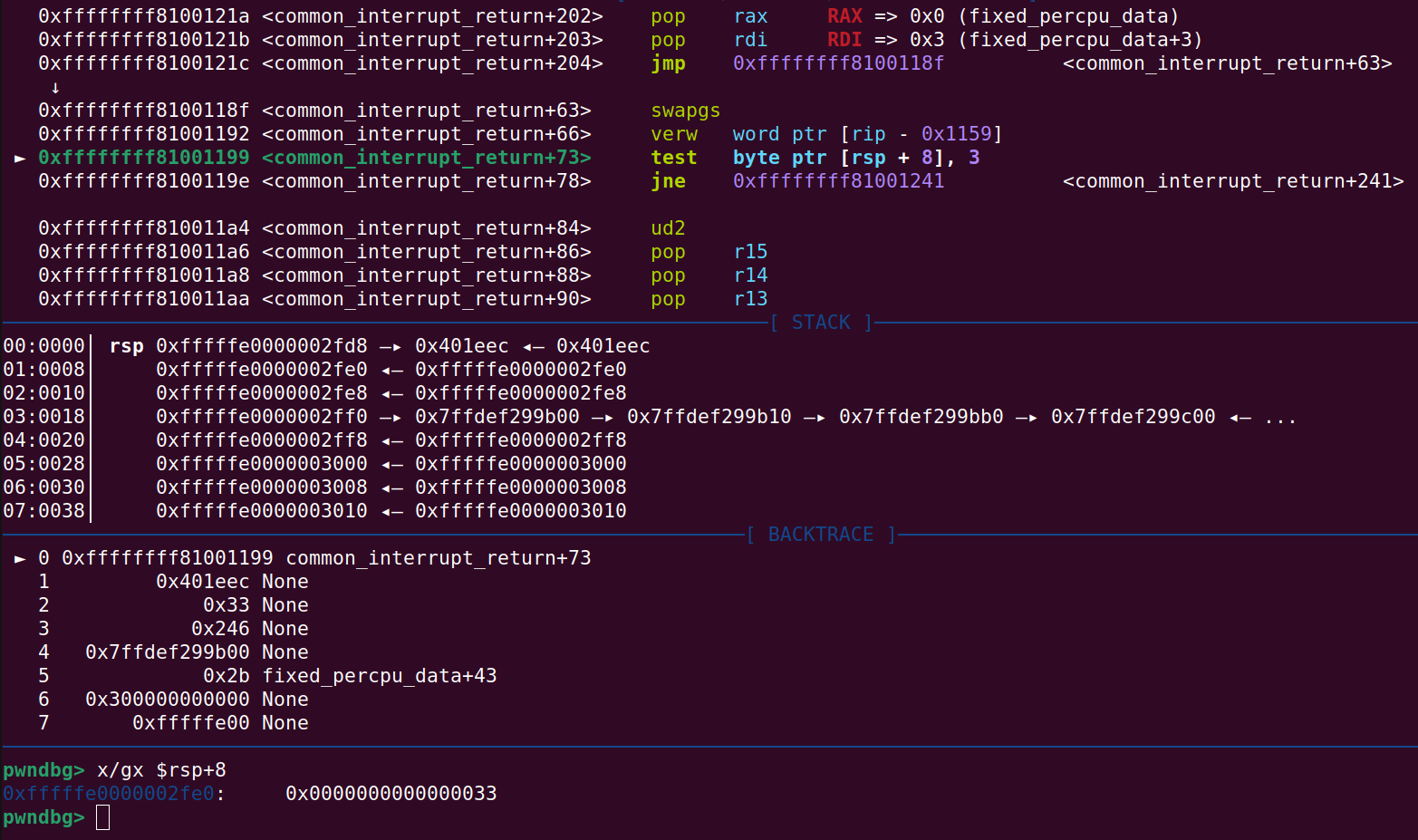This screenshot has width=1418, height=840.
Task: Click the red RAX register label
Action: (x=844, y=16)
